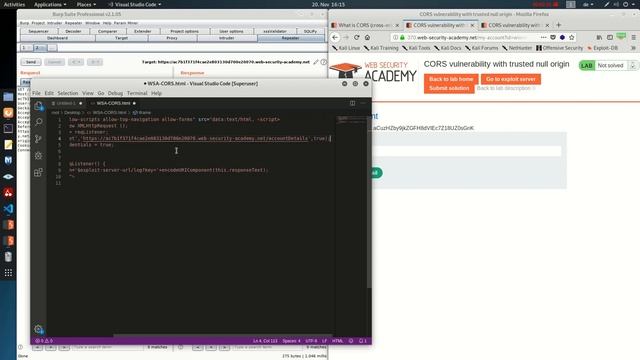Reload the Firefox page

tap(356, 37)
